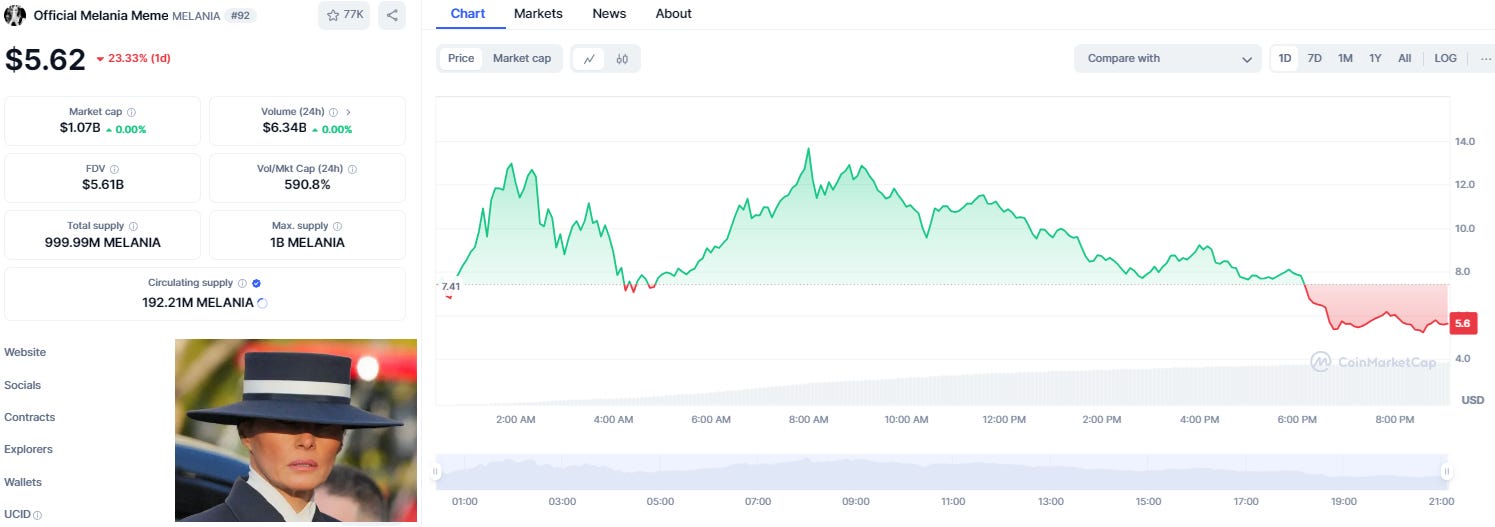This screenshot has width=1495, height=527.
Task: Select the candlestick chart icon
Action: pos(622,59)
